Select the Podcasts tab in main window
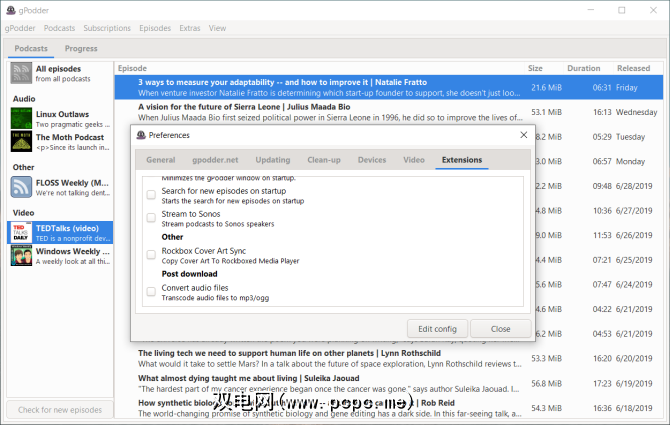Image resolution: width=670 pixels, height=425 pixels. coord(31,49)
